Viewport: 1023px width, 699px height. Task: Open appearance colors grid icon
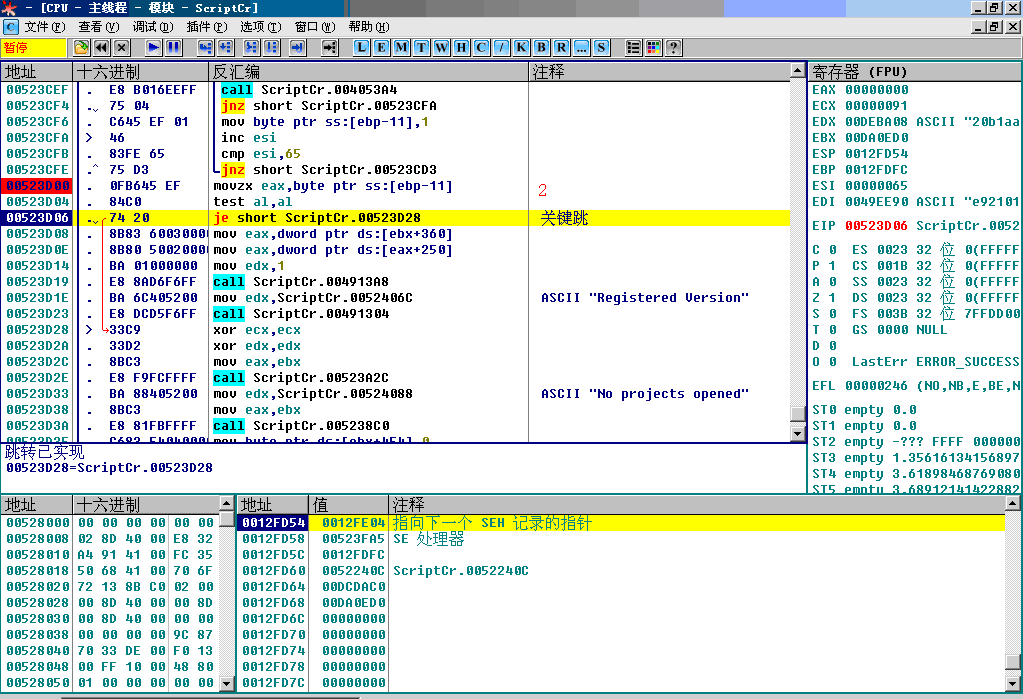tap(653, 48)
